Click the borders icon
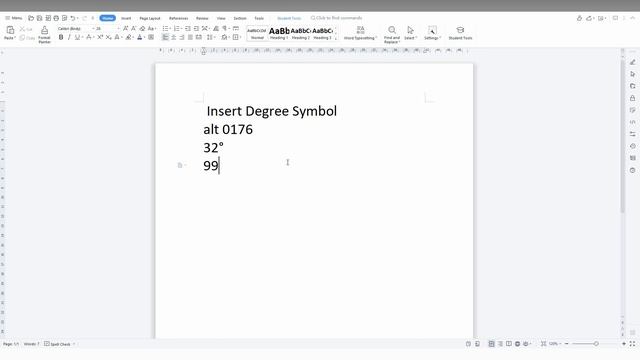The image size is (640, 360). [236, 37]
